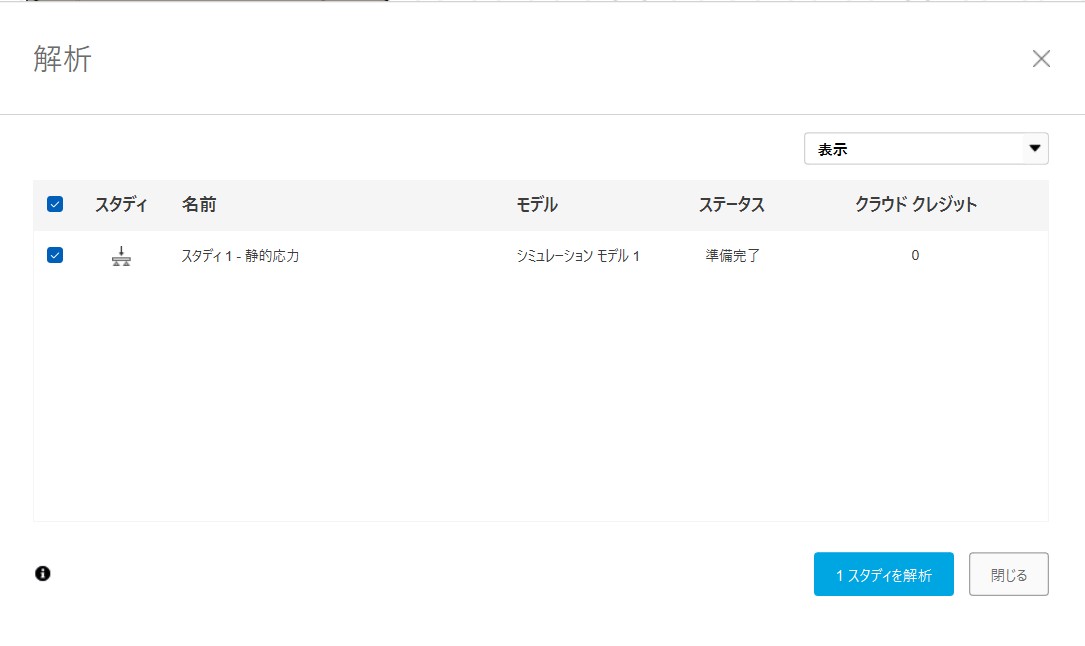Click the 閉じる button

pos(1009,574)
